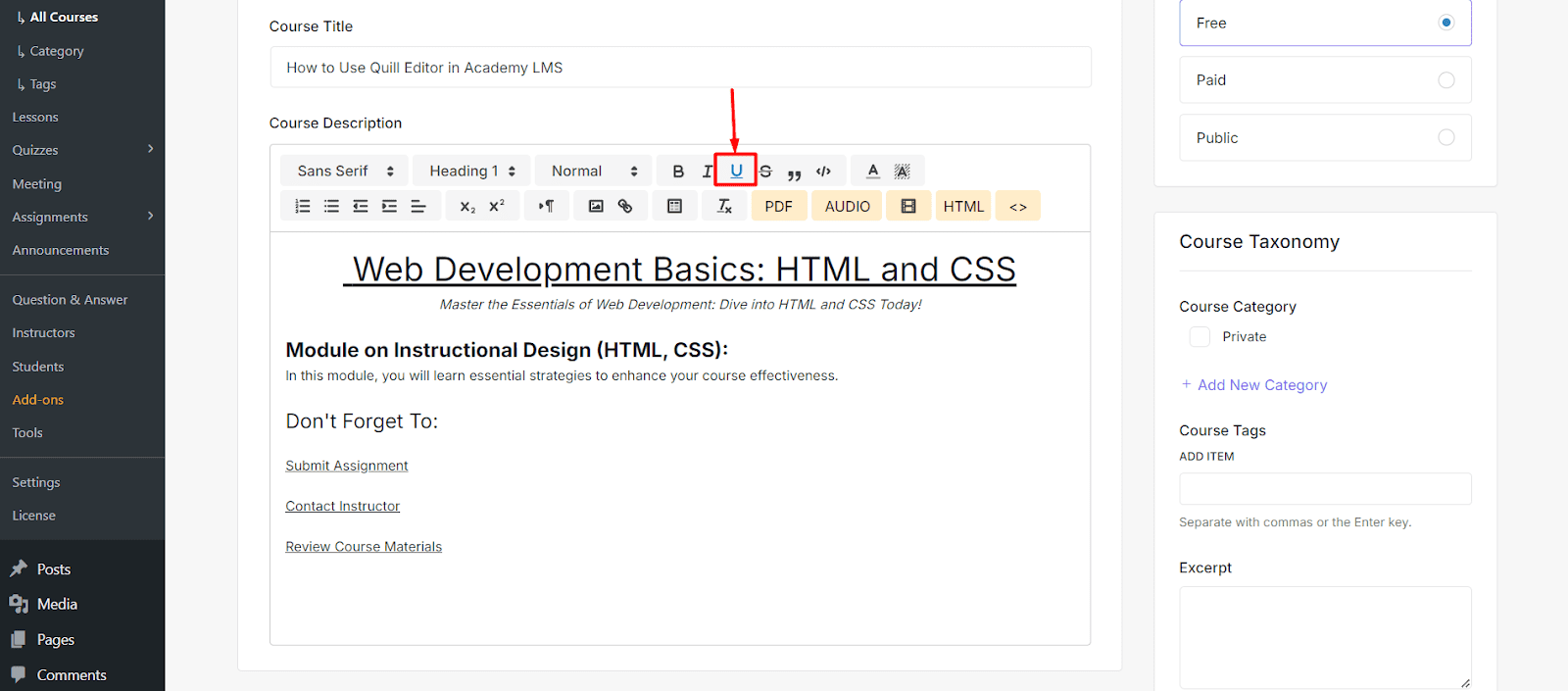The width and height of the screenshot is (1568, 691).
Task: Insert an image into the description
Action: (x=596, y=206)
